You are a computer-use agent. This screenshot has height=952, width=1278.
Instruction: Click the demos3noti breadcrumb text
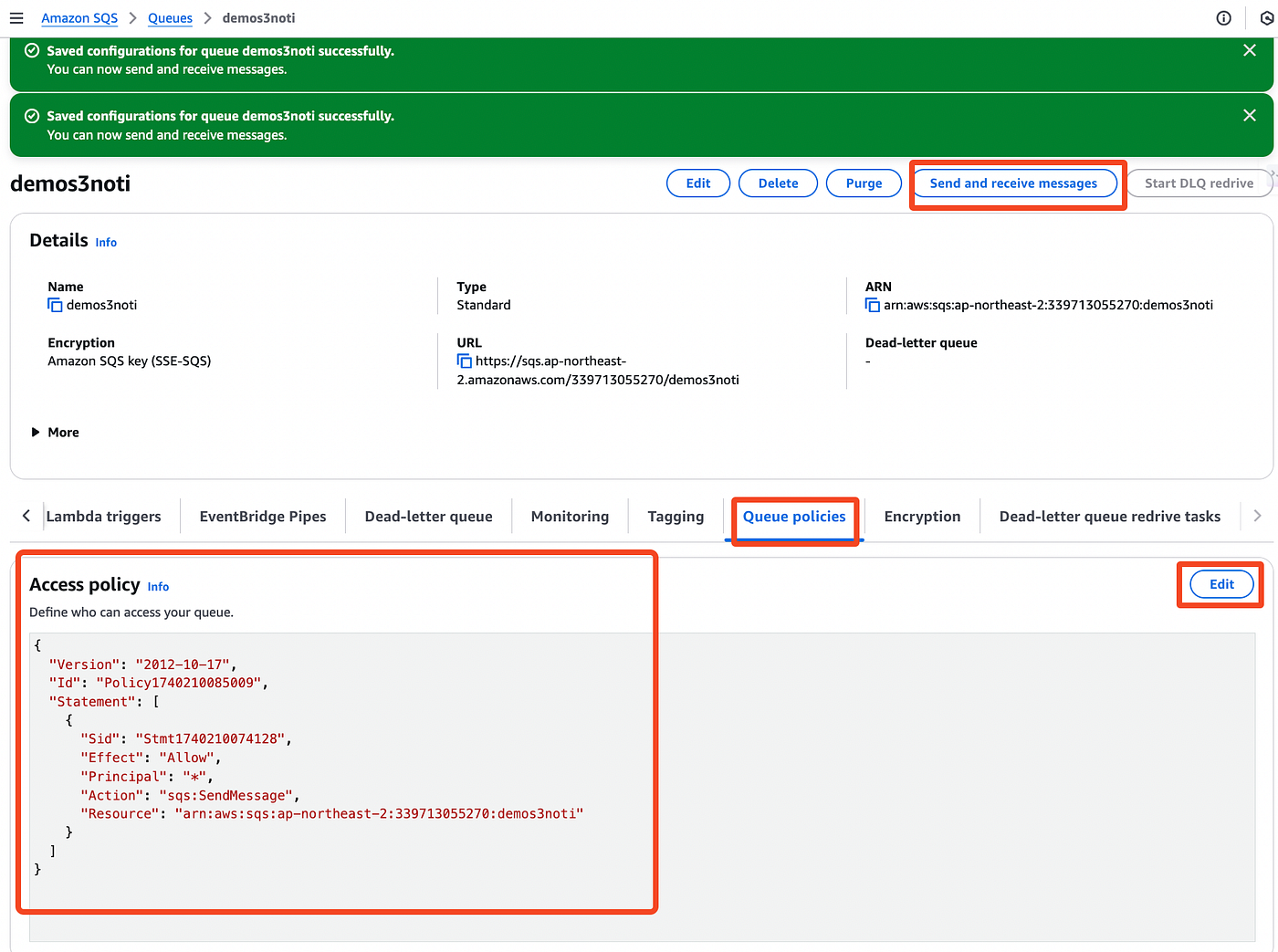(x=258, y=18)
